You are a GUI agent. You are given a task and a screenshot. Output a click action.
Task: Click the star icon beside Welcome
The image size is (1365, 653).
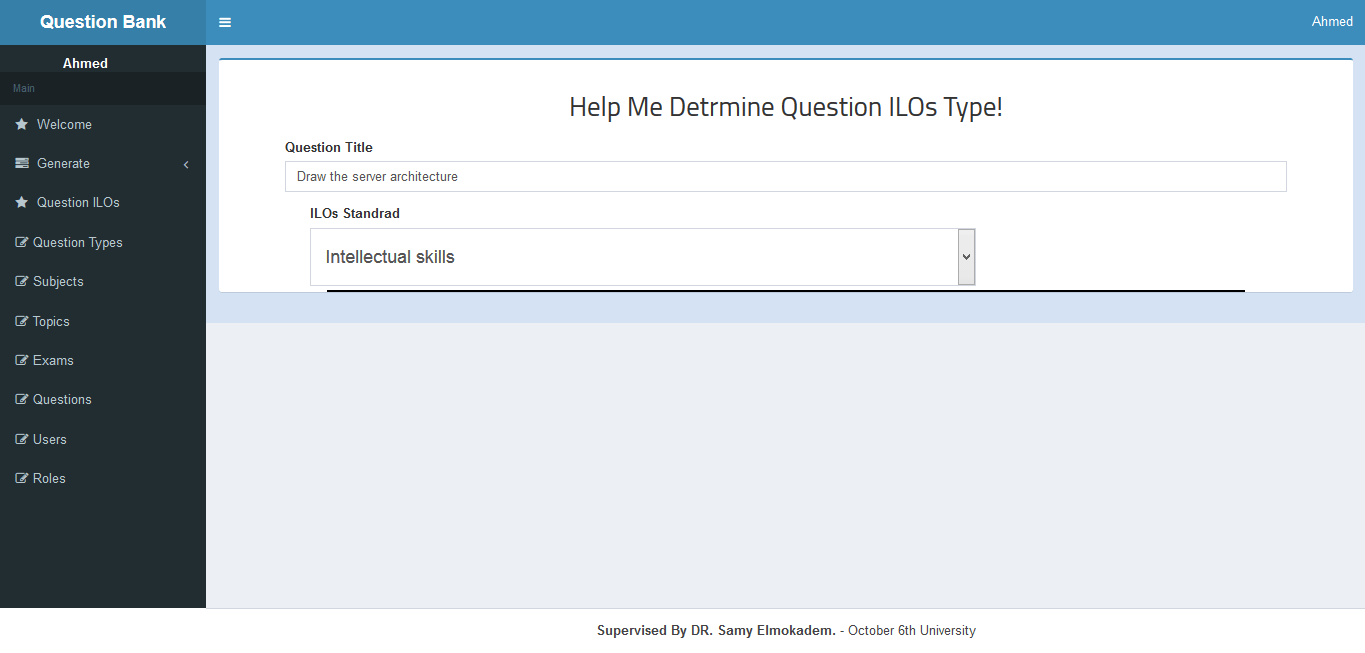pos(22,124)
